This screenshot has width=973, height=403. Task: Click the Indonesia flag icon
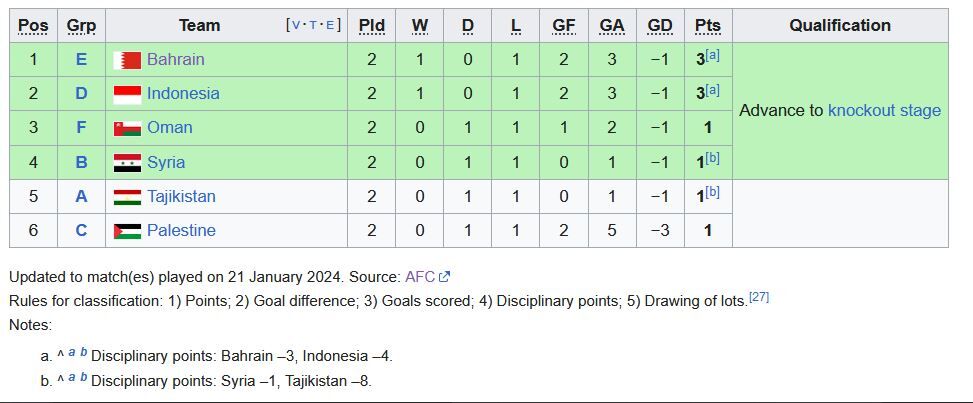(127, 94)
